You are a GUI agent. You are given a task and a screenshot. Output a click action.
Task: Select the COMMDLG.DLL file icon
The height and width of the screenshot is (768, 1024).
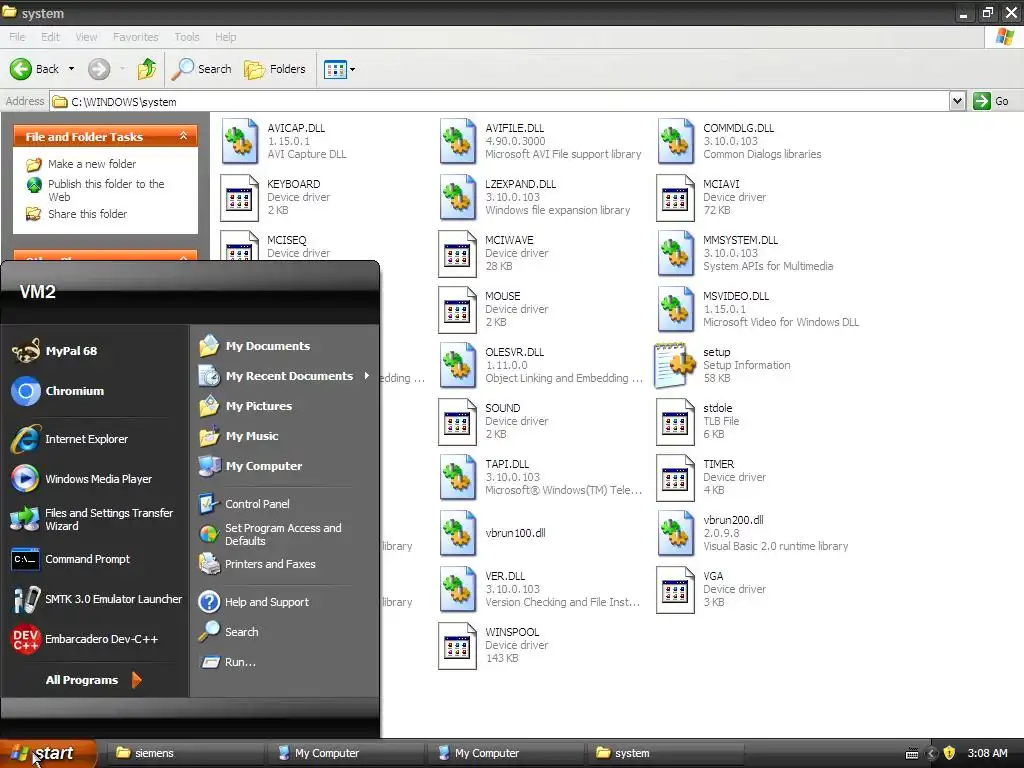point(676,141)
